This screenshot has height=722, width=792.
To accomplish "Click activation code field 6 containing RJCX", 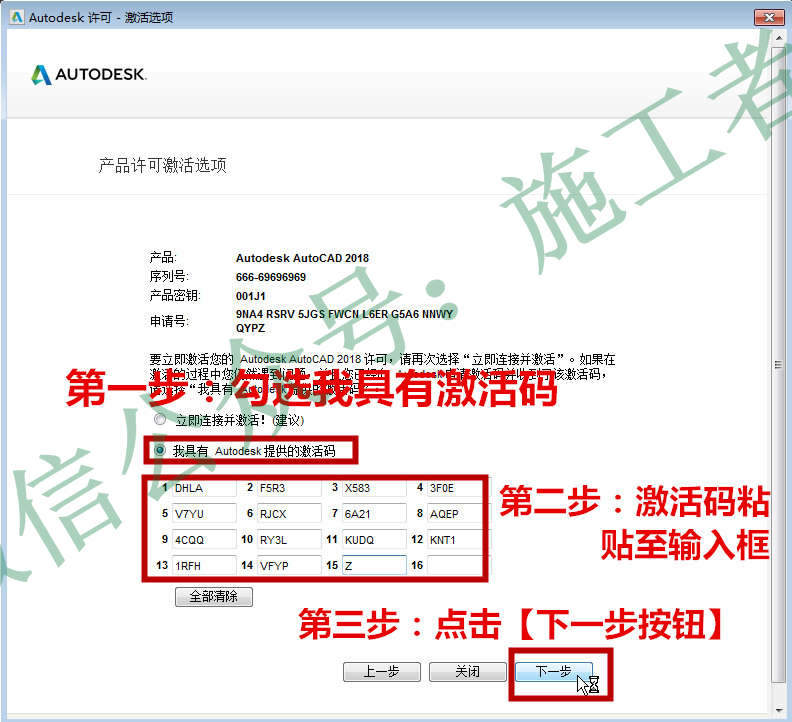I will click(x=289, y=513).
